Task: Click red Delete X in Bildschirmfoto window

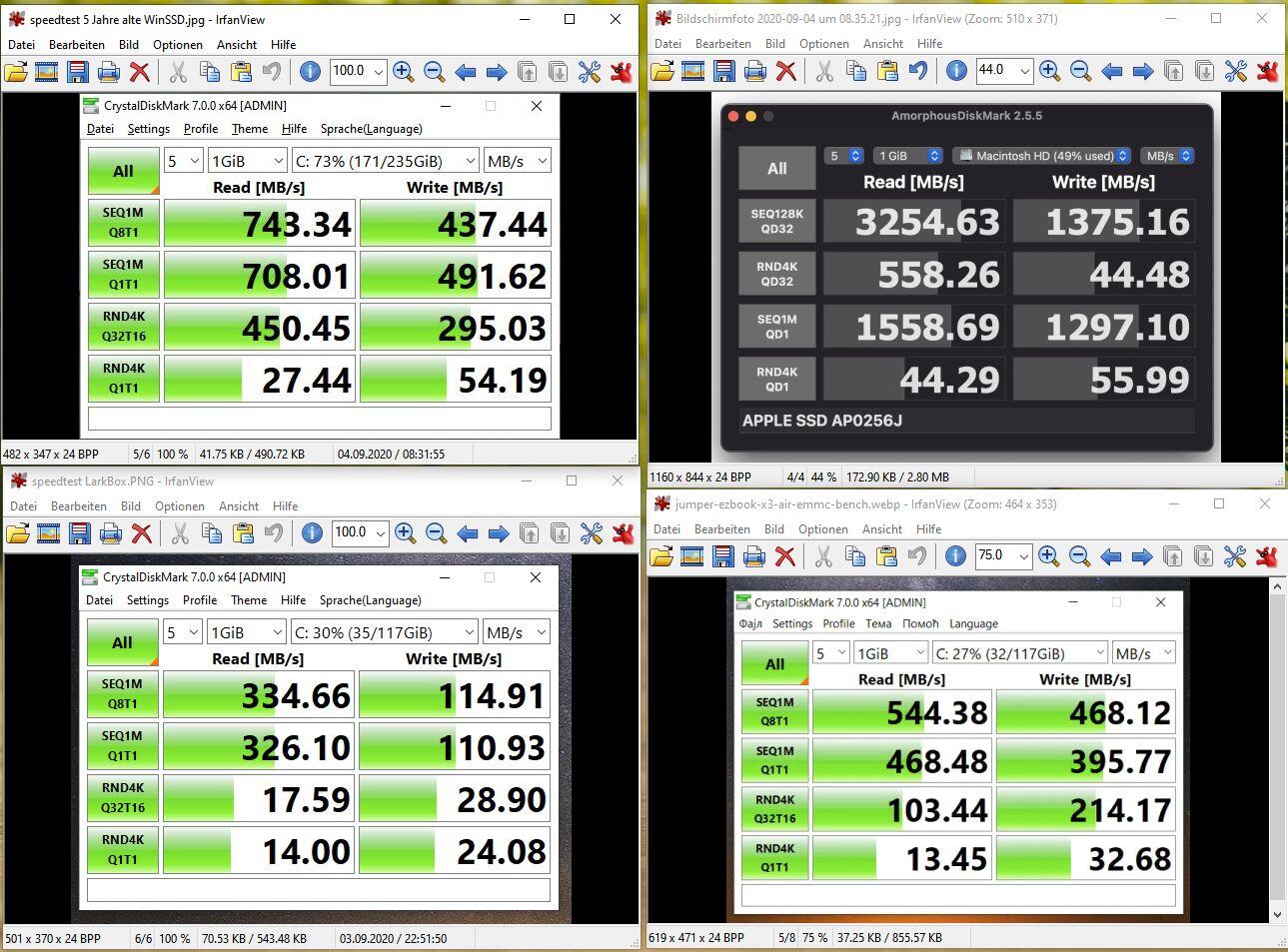Action: coord(786,71)
